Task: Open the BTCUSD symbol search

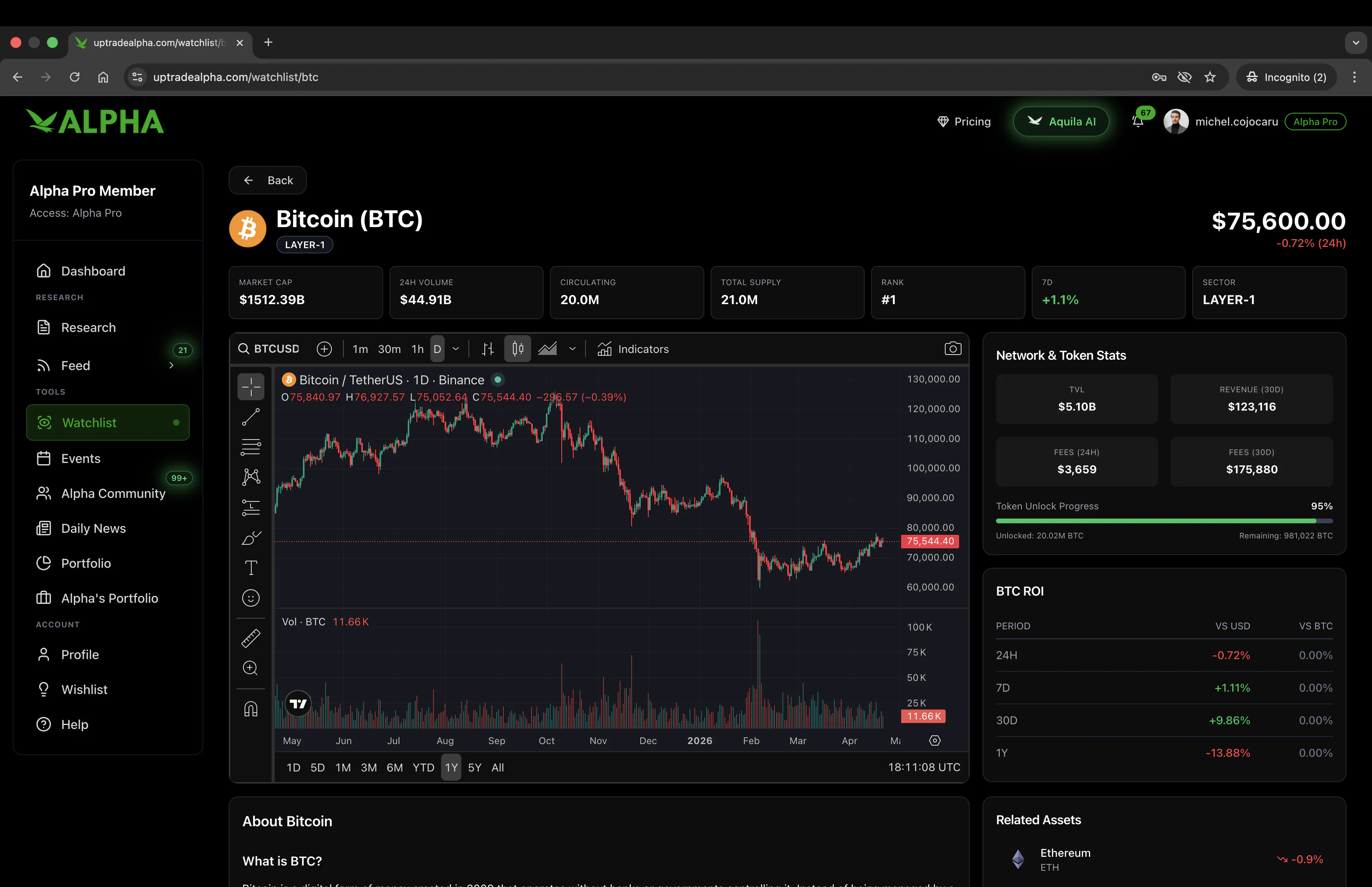Action: 269,349
